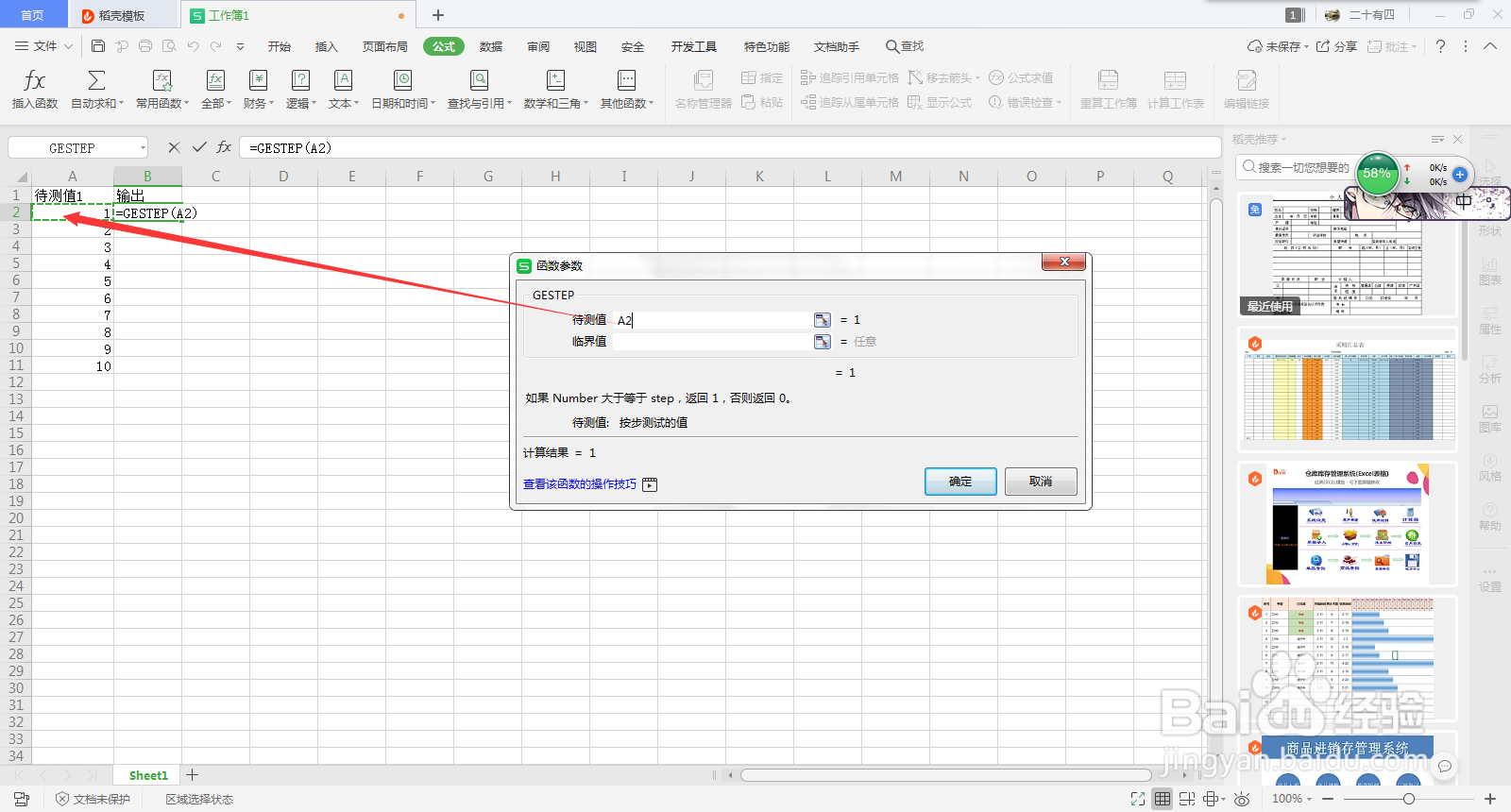
Task: Open 查看该函数的操作技巧 link
Action: tap(580, 484)
